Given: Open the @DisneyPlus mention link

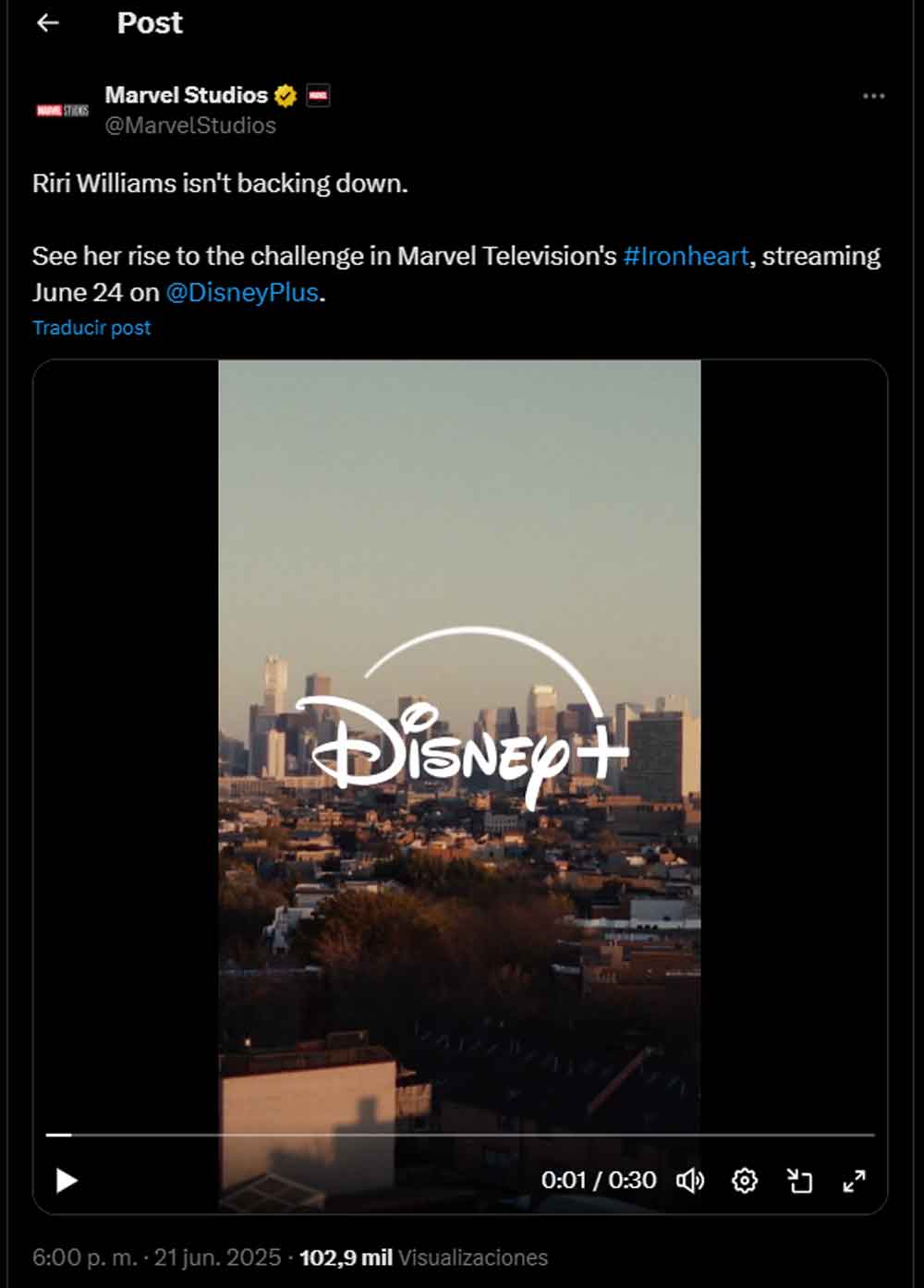Looking at the screenshot, I should tap(242, 293).
